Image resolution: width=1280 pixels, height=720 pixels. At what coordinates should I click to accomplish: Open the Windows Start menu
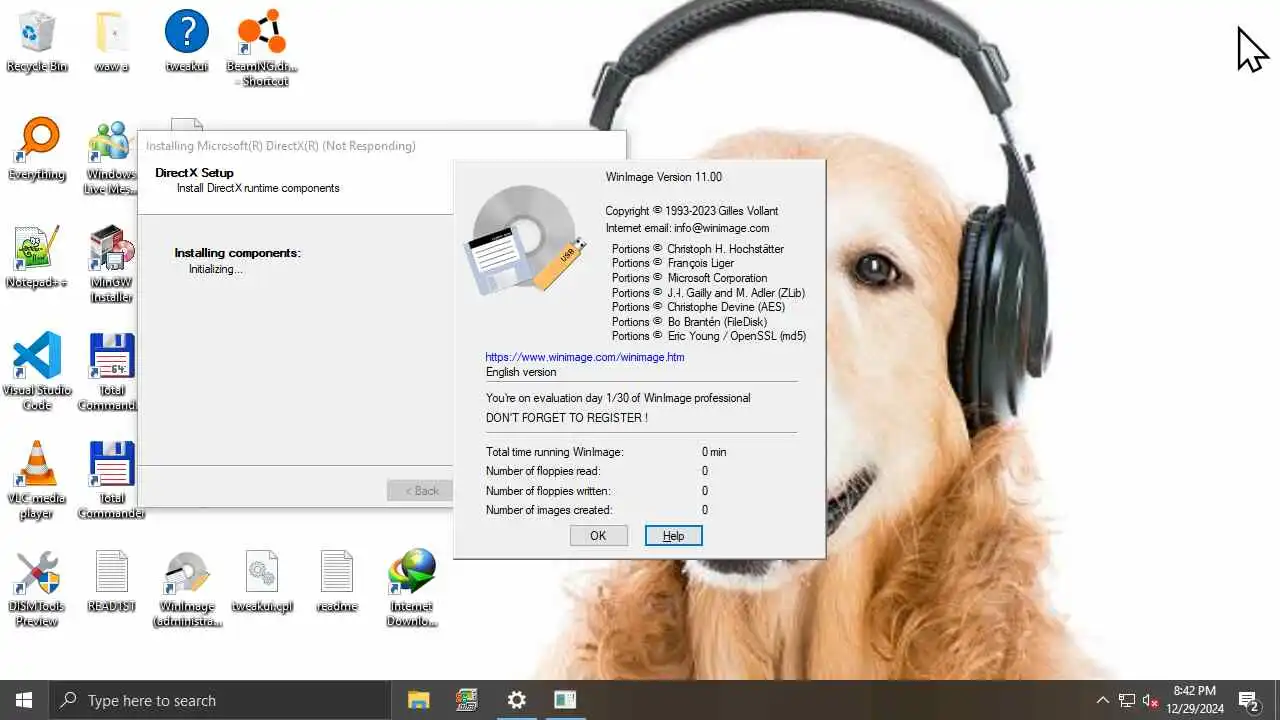(x=24, y=700)
